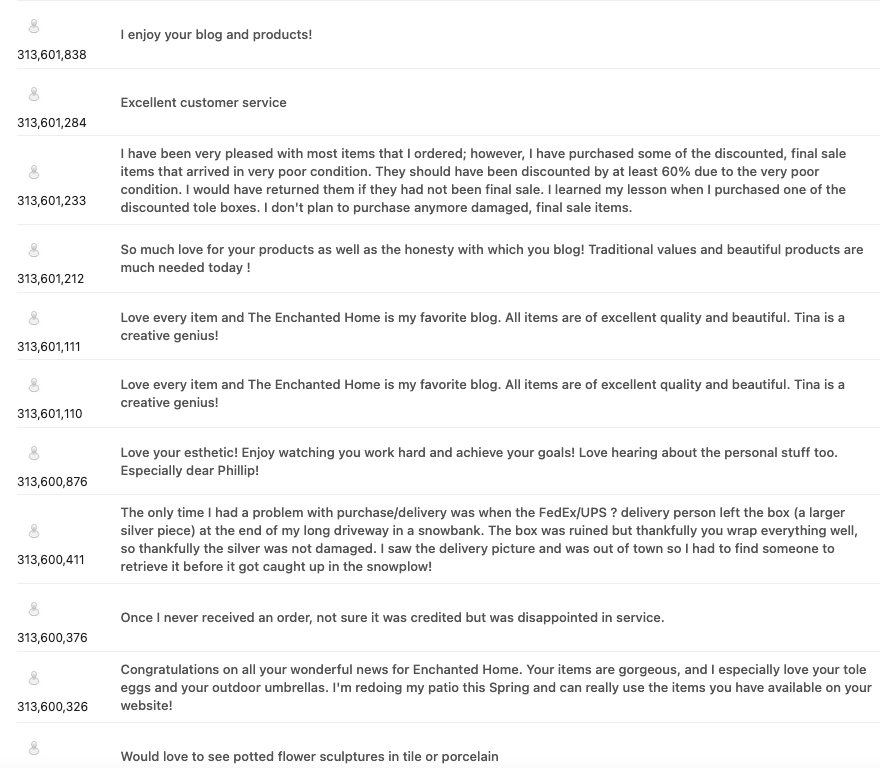Click the respondent icon above ID 313,601,110

(34, 386)
